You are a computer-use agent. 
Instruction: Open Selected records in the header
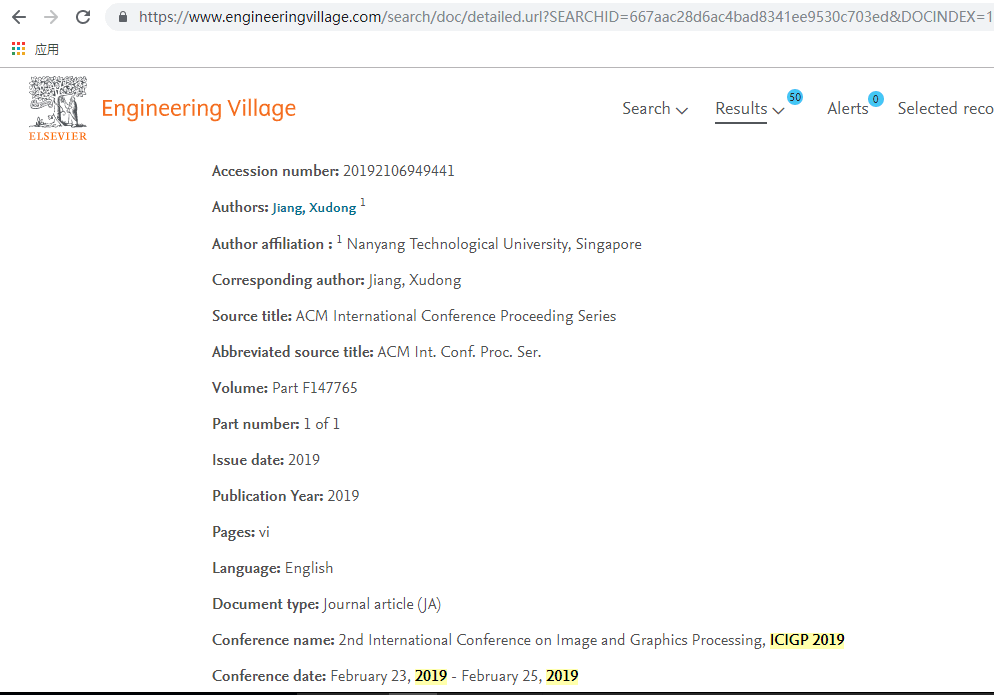tap(945, 108)
